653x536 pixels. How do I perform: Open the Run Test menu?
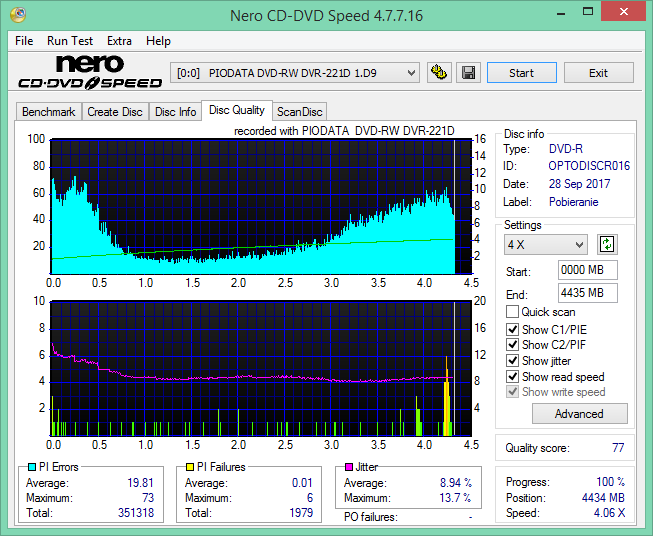click(70, 41)
